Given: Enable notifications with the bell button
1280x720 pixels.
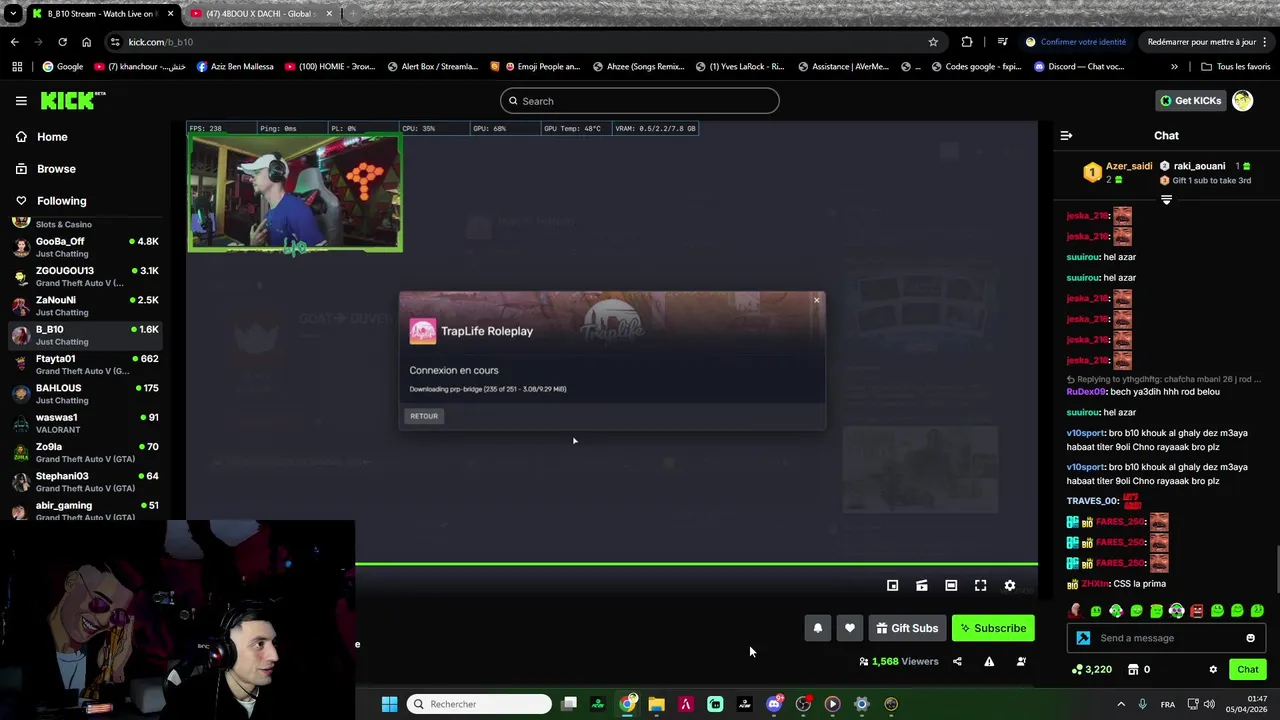Looking at the screenshot, I should point(818,628).
